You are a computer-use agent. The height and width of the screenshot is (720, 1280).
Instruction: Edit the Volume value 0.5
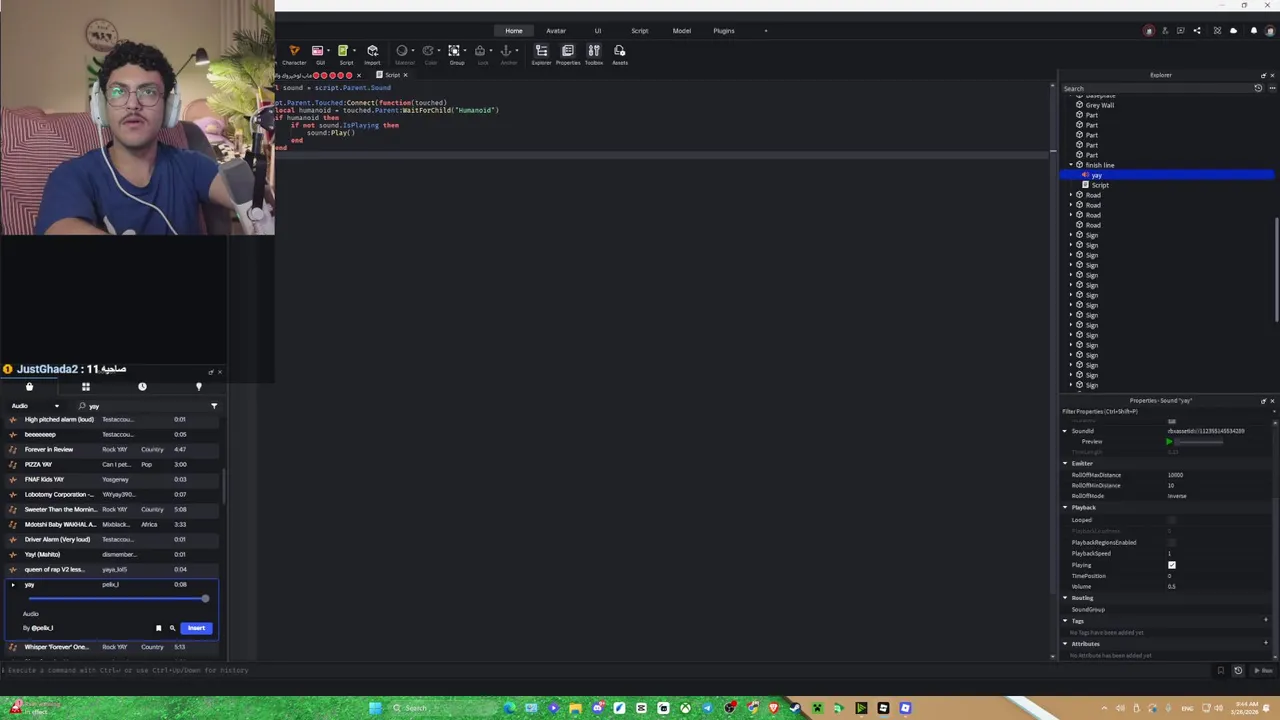point(1172,587)
